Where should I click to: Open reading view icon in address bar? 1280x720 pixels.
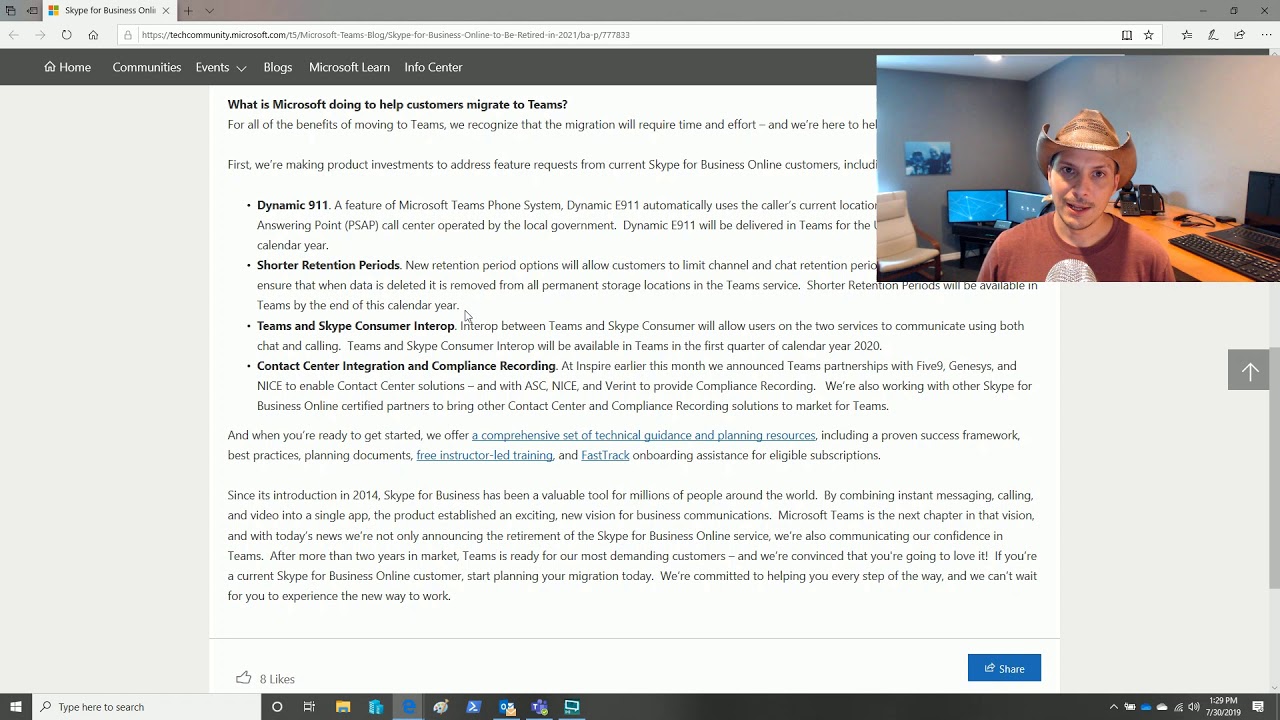(1127, 35)
